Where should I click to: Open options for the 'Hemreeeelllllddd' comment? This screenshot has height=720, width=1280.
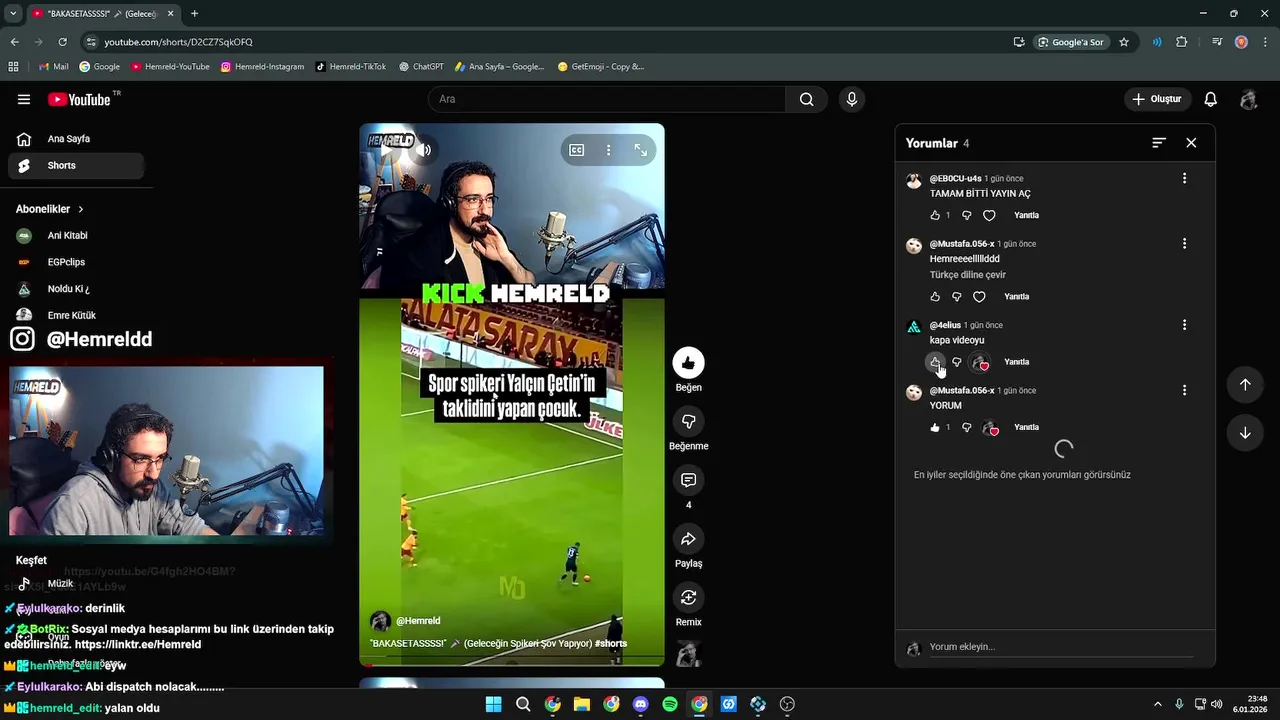click(1184, 243)
